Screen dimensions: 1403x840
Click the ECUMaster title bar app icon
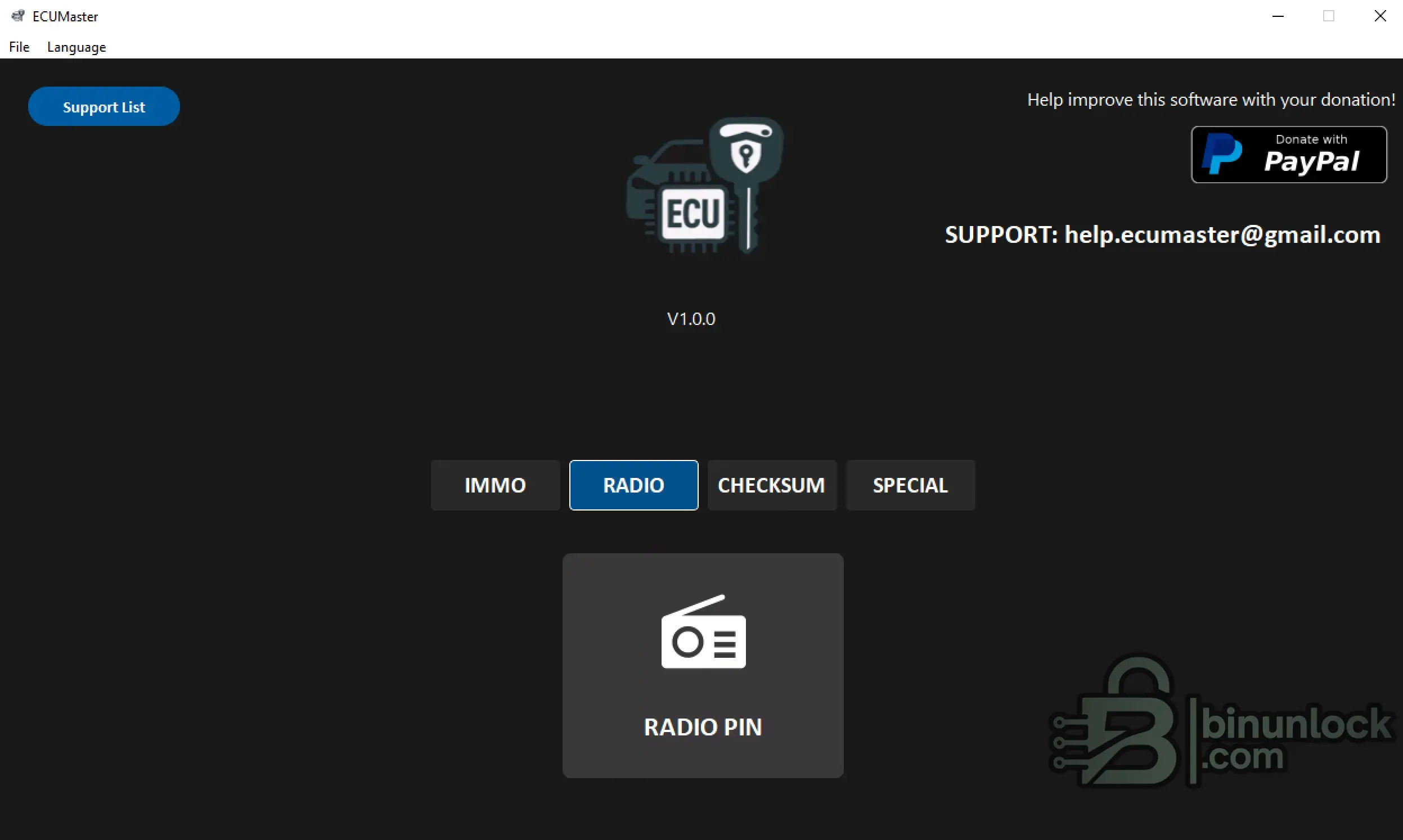tap(18, 16)
